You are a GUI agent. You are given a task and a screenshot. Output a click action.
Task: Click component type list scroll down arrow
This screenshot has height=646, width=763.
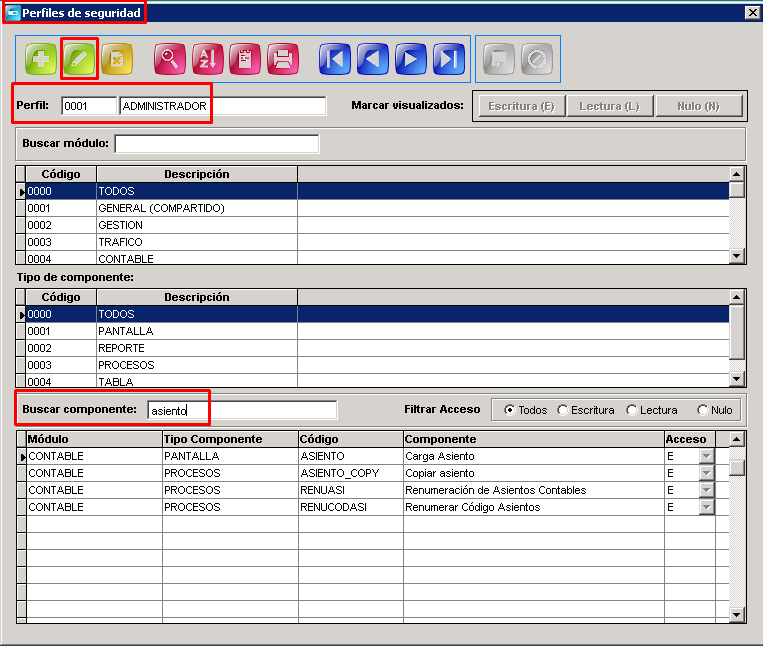(737, 379)
